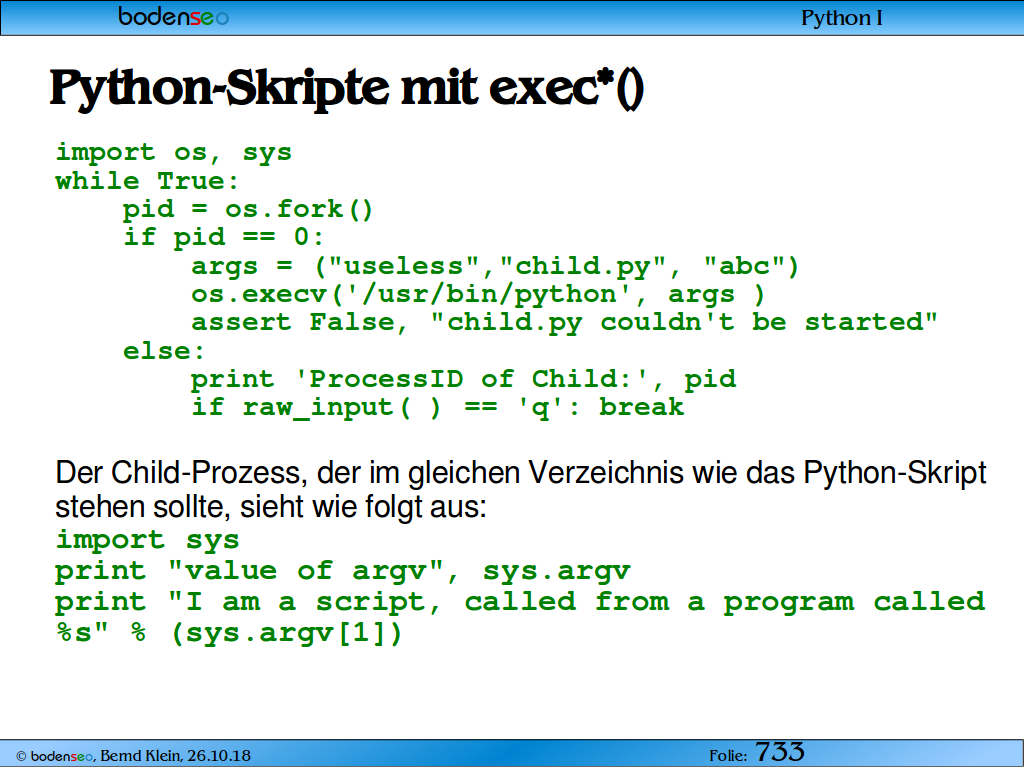Click the paragraph line starting 'Der Child-Prozess'
Screen dimensions: 1024x768
click(521, 473)
